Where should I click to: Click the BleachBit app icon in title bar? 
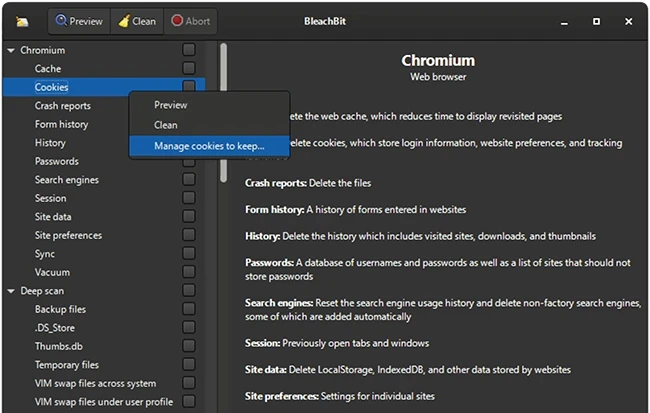point(23,21)
